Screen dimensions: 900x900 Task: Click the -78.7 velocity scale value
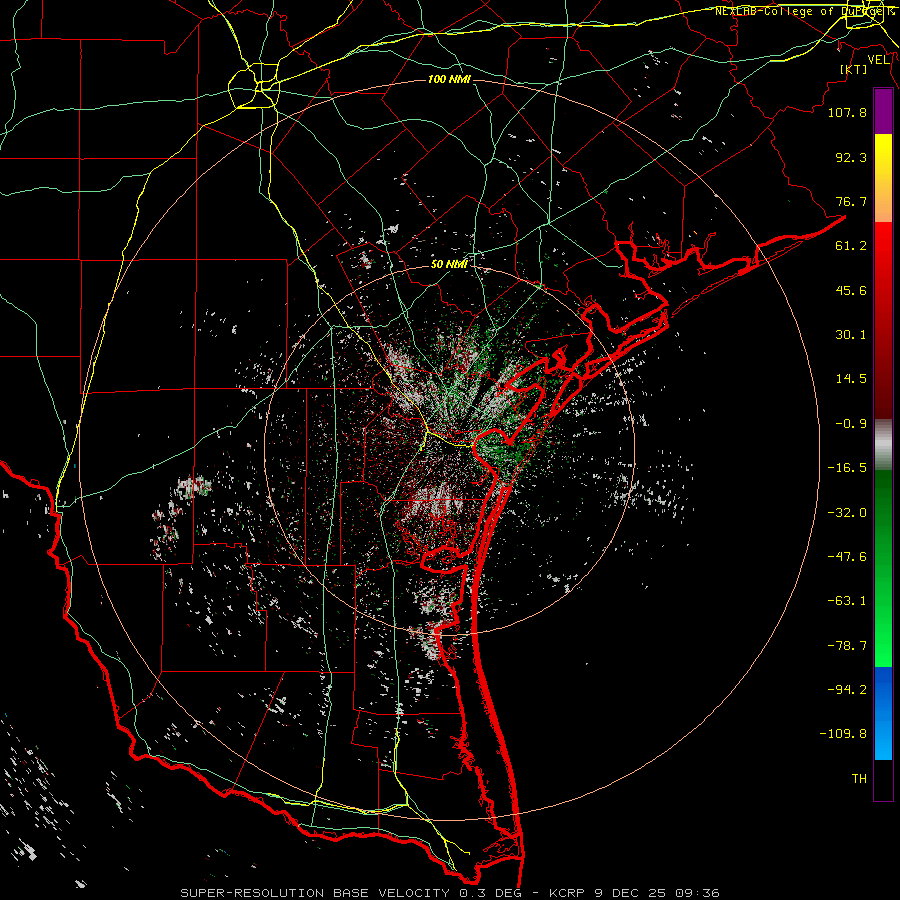[x=847, y=646]
